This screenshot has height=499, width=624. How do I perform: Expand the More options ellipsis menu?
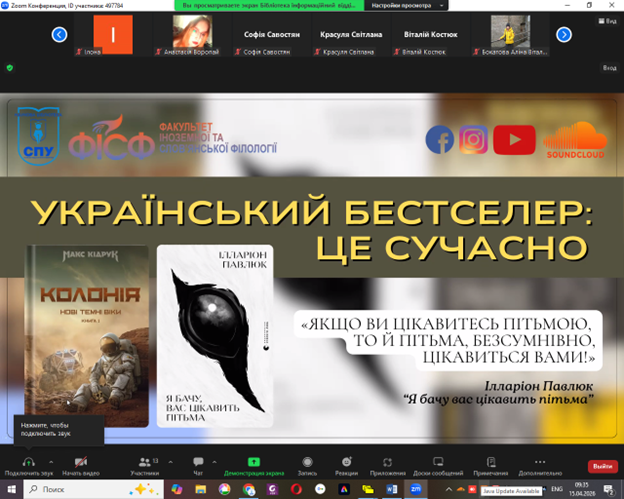pos(541,461)
